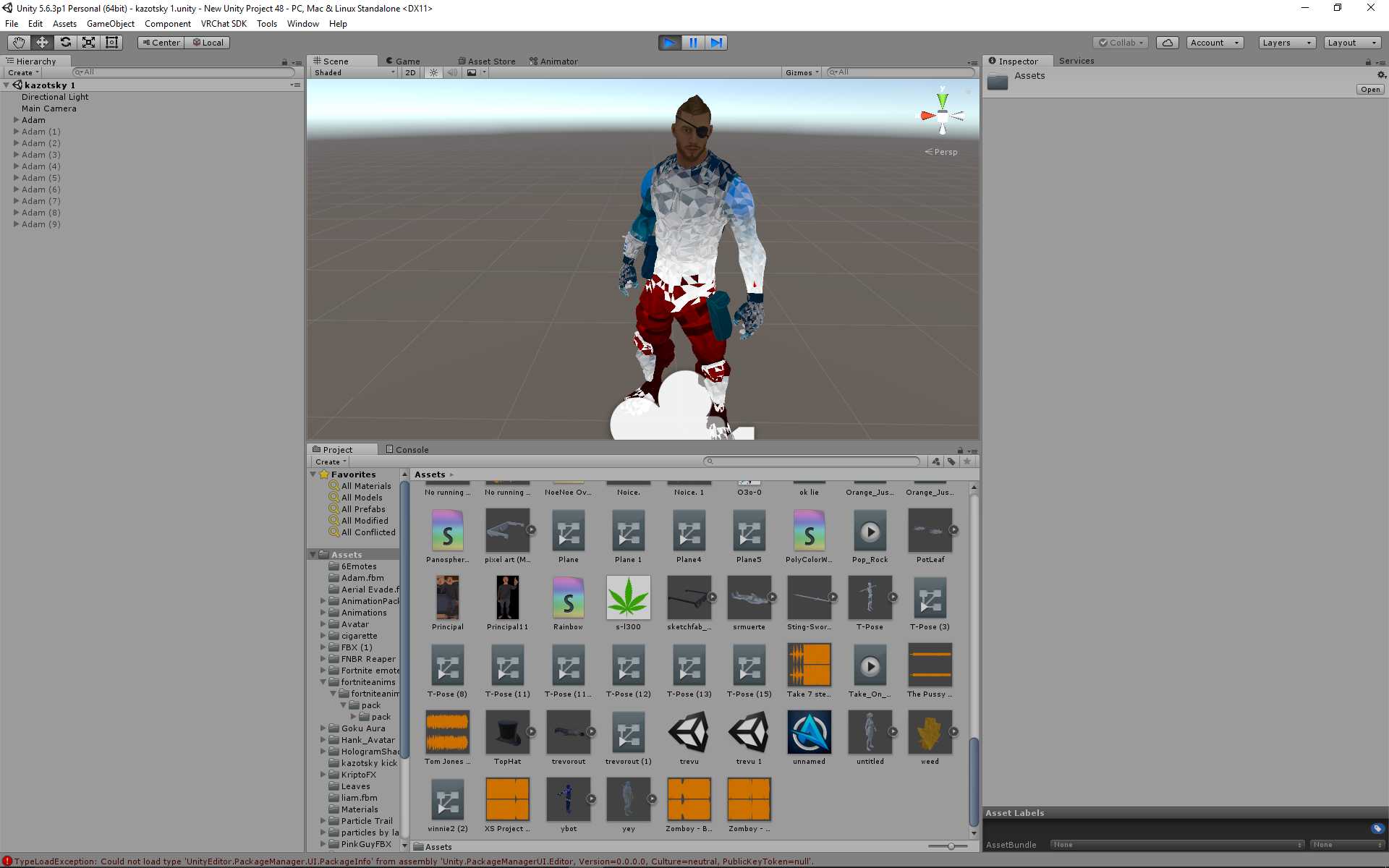This screenshot has height=868, width=1389.
Task: Click the Step frame button
Action: [715, 43]
